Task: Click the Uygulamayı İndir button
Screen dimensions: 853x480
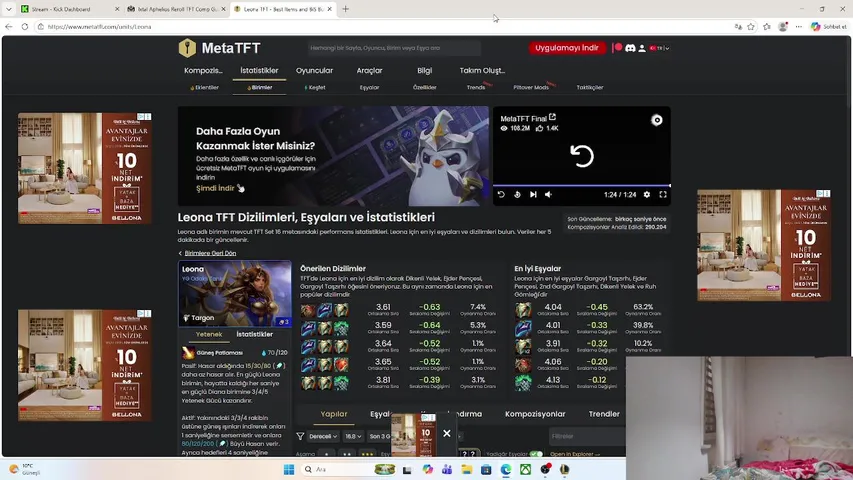Action: click(x=566, y=48)
